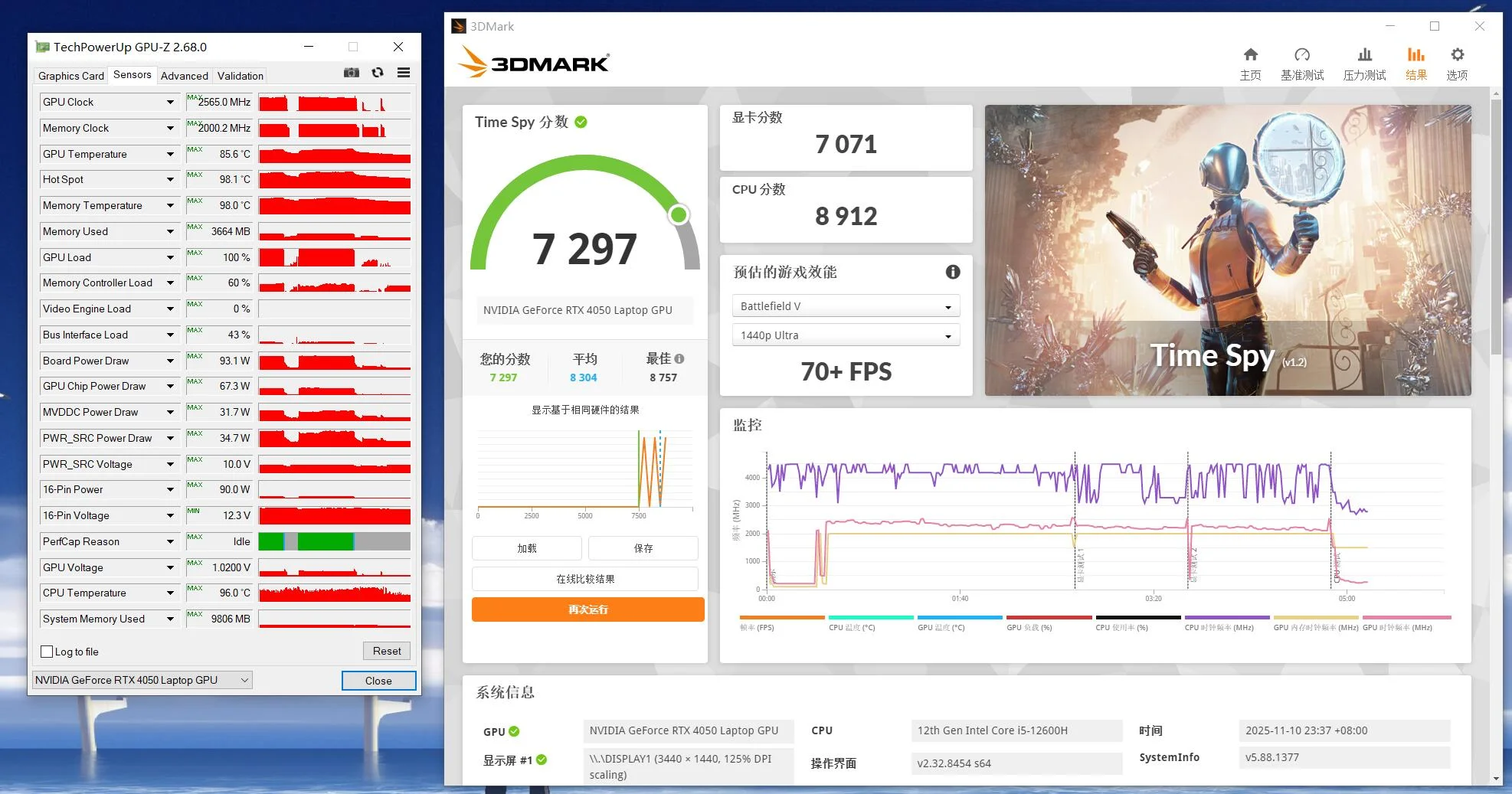Switch to the Graphics Card tab
Screen dimensions: 1512x794
coord(70,76)
